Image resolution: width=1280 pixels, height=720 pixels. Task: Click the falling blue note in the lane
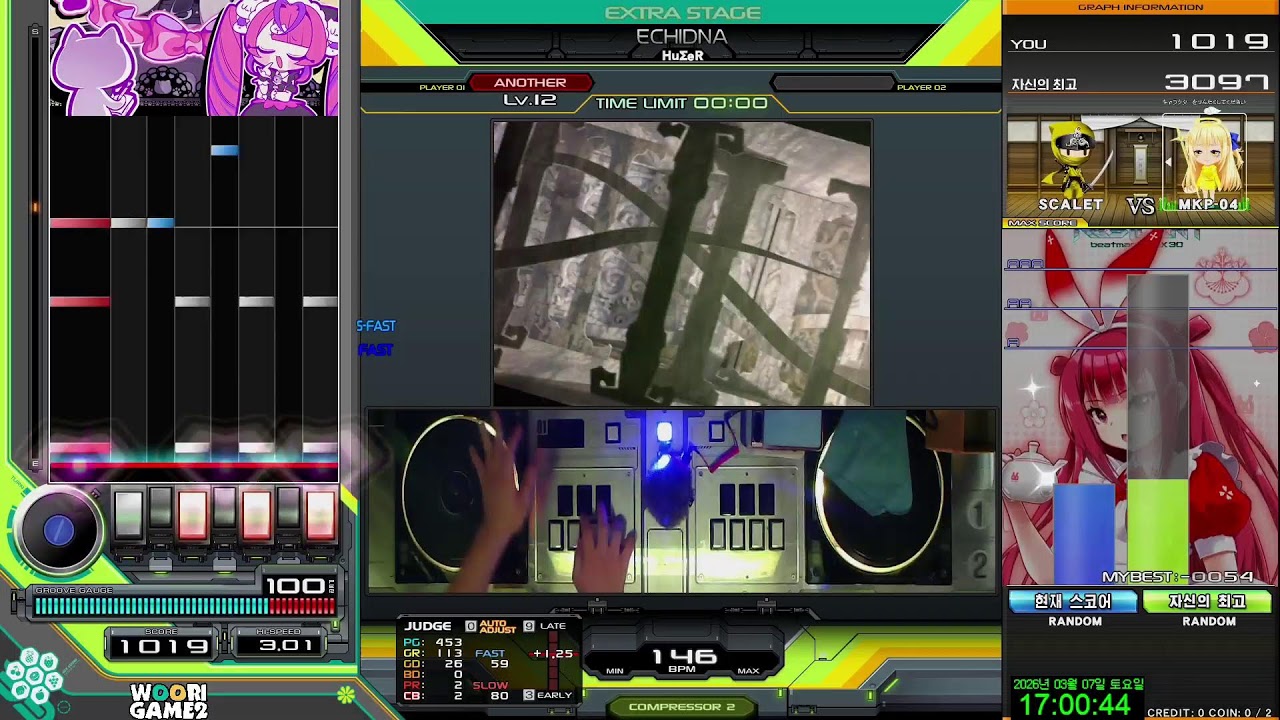pos(224,150)
